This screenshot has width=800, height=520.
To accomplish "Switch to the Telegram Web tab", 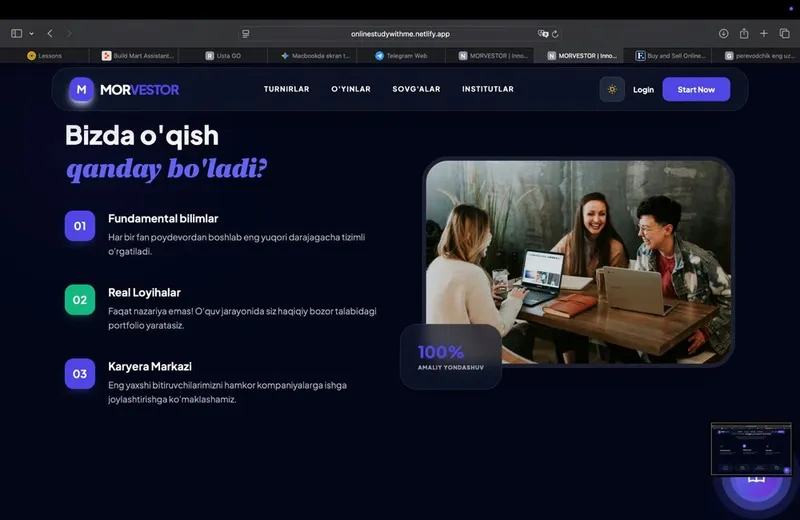I will click(401, 56).
